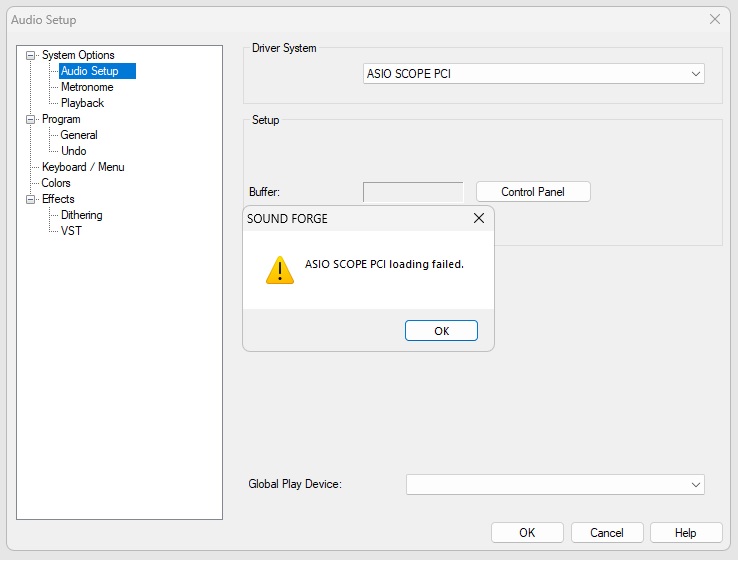
Task: Open the Undo settings page
Action: [73, 151]
